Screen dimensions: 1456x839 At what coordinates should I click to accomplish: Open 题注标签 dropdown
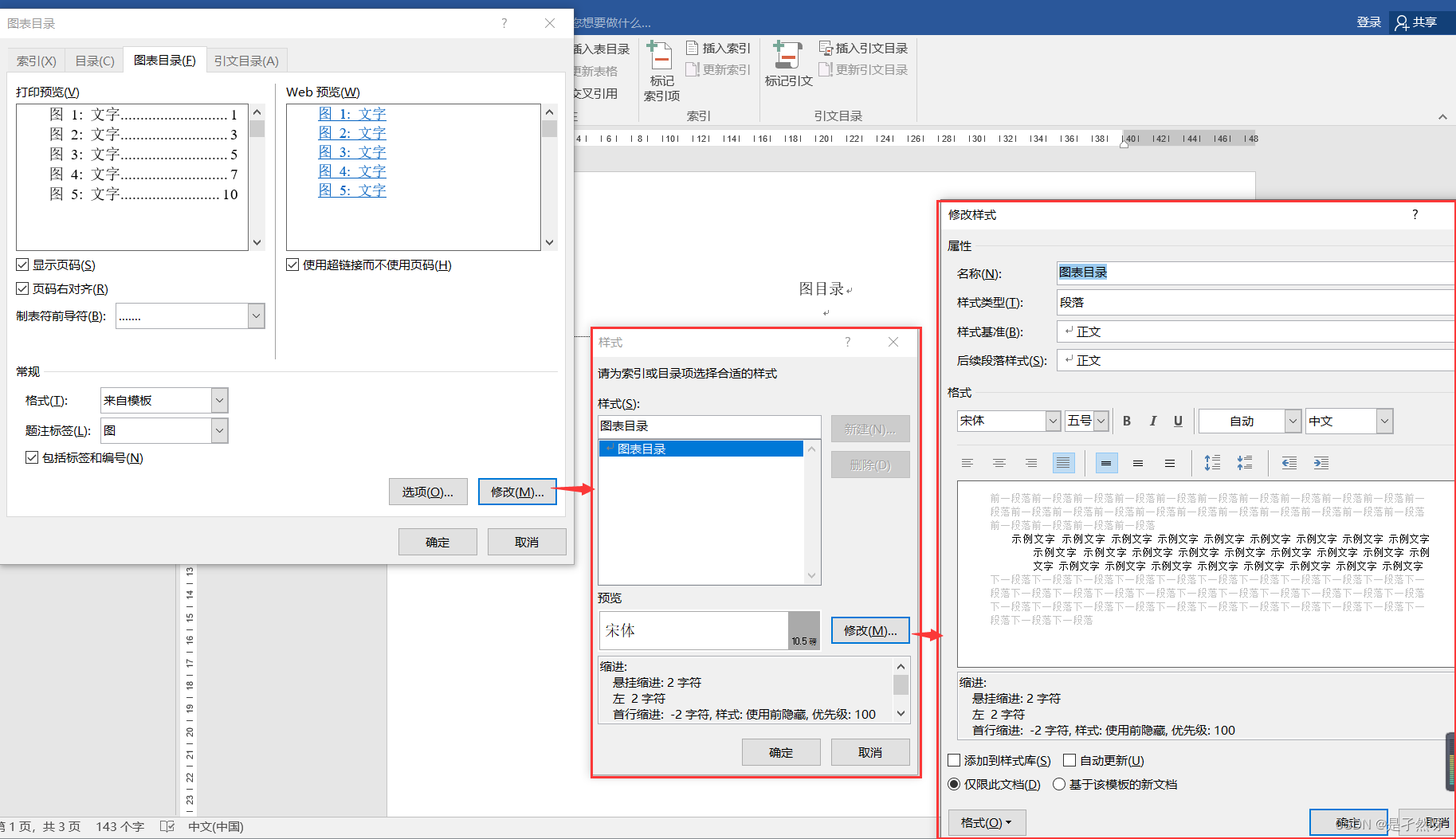point(220,431)
